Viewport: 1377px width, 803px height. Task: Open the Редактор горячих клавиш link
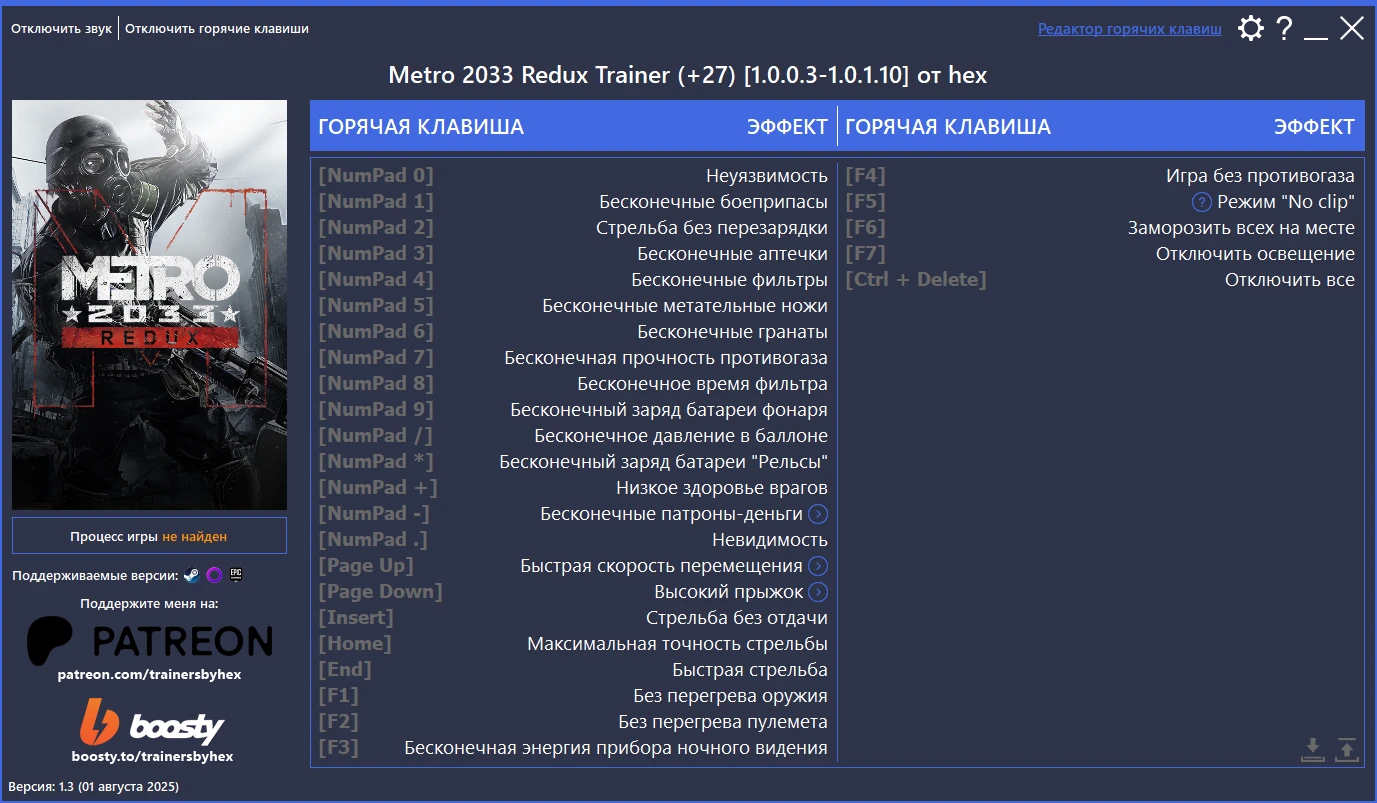(x=1128, y=28)
